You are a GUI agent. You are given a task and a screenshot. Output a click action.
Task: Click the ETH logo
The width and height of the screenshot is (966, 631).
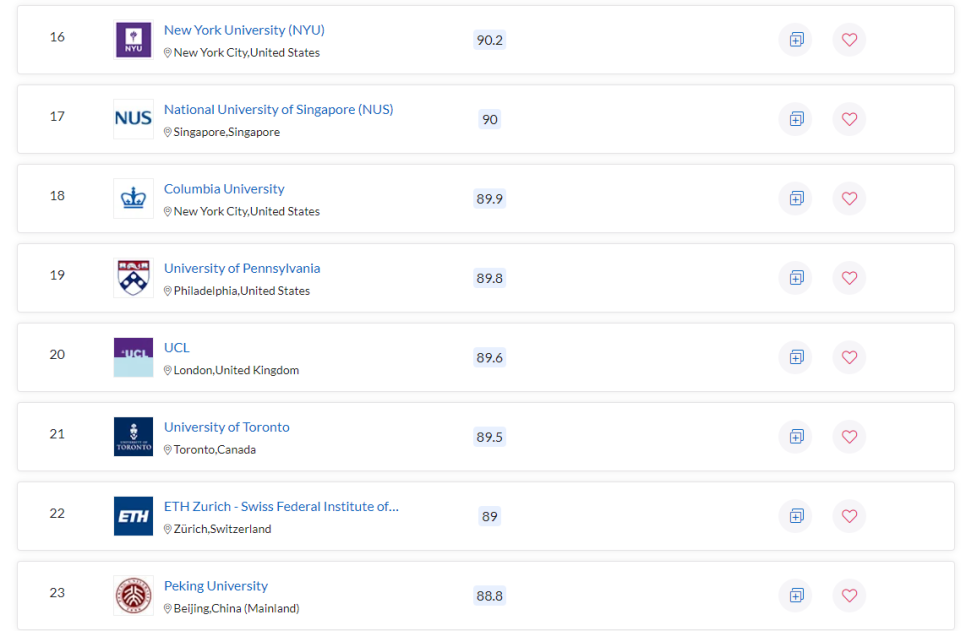pos(133,516)
